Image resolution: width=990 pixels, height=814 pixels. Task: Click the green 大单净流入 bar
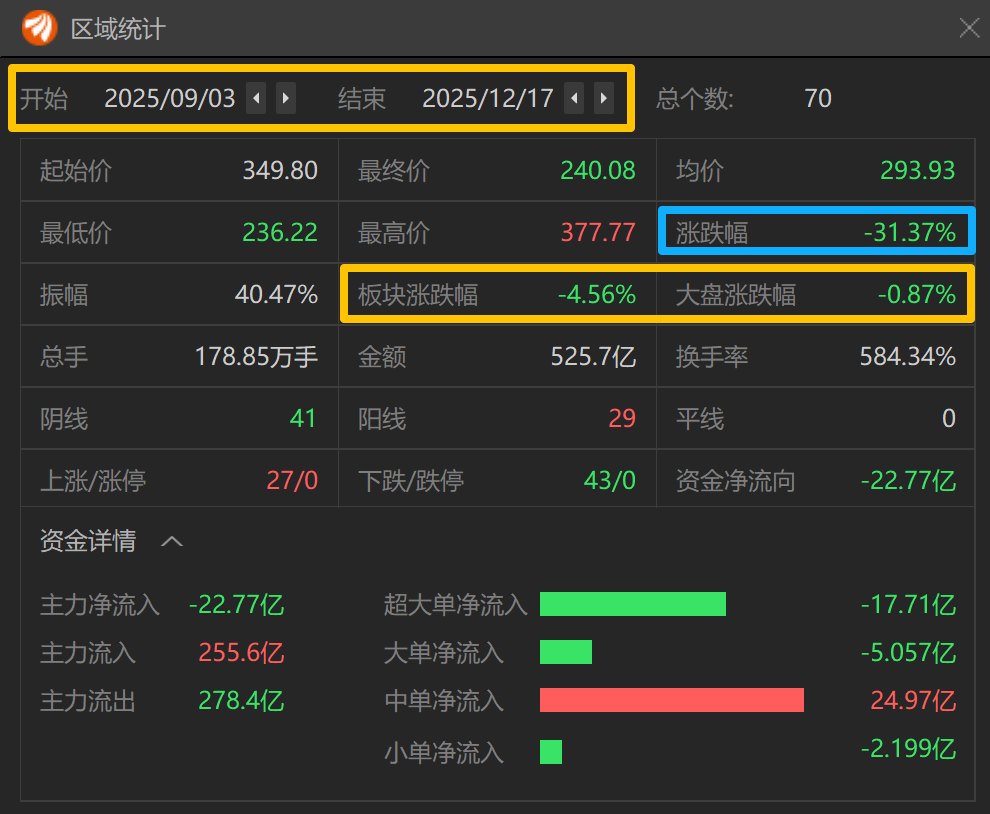pos(566,652)
